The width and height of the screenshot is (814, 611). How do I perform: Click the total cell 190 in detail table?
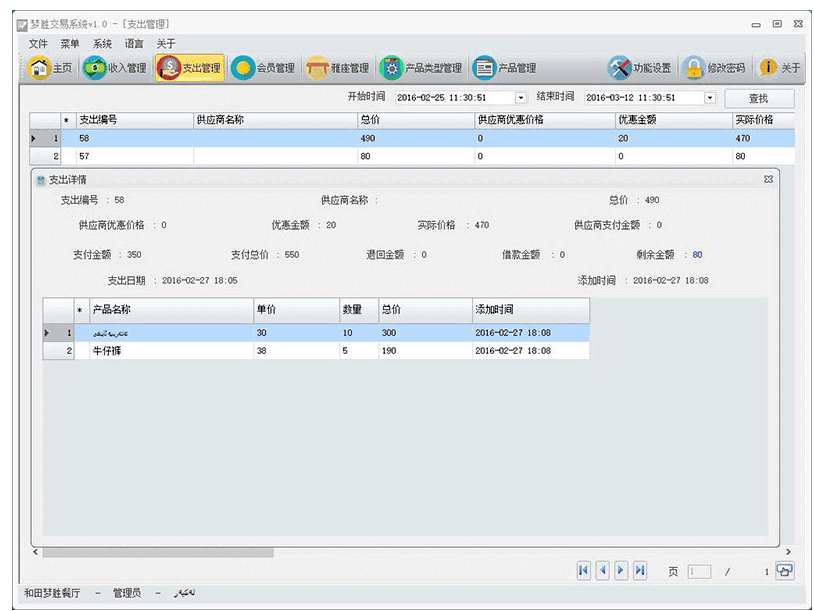[426, 351]
